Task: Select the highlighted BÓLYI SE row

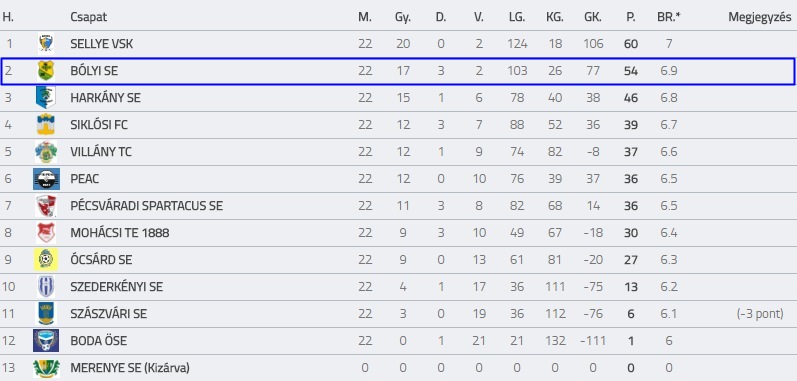Action: 397,71
